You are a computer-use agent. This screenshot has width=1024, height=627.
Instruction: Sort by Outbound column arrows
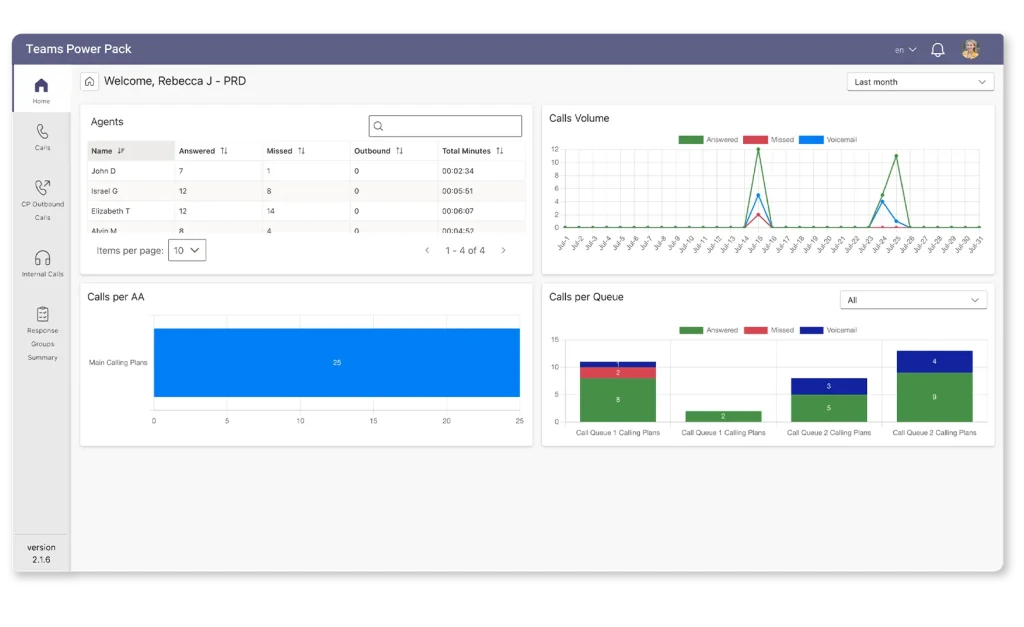point(399,151)
